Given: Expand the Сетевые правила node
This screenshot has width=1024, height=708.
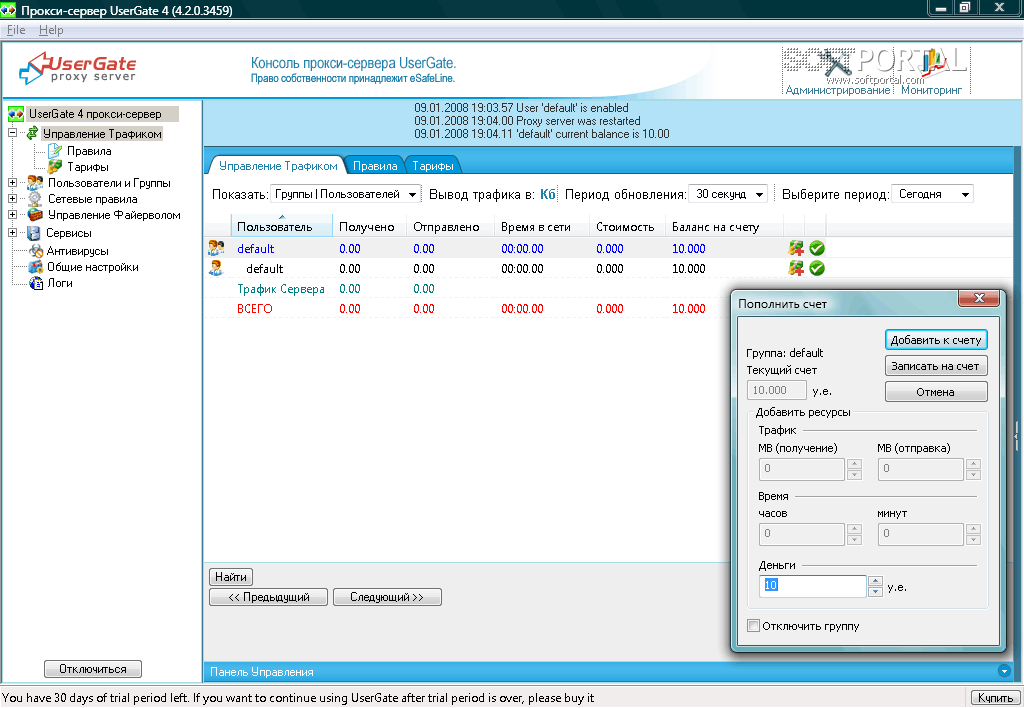Looking at the screenshot, I should [x=12, y=199].
